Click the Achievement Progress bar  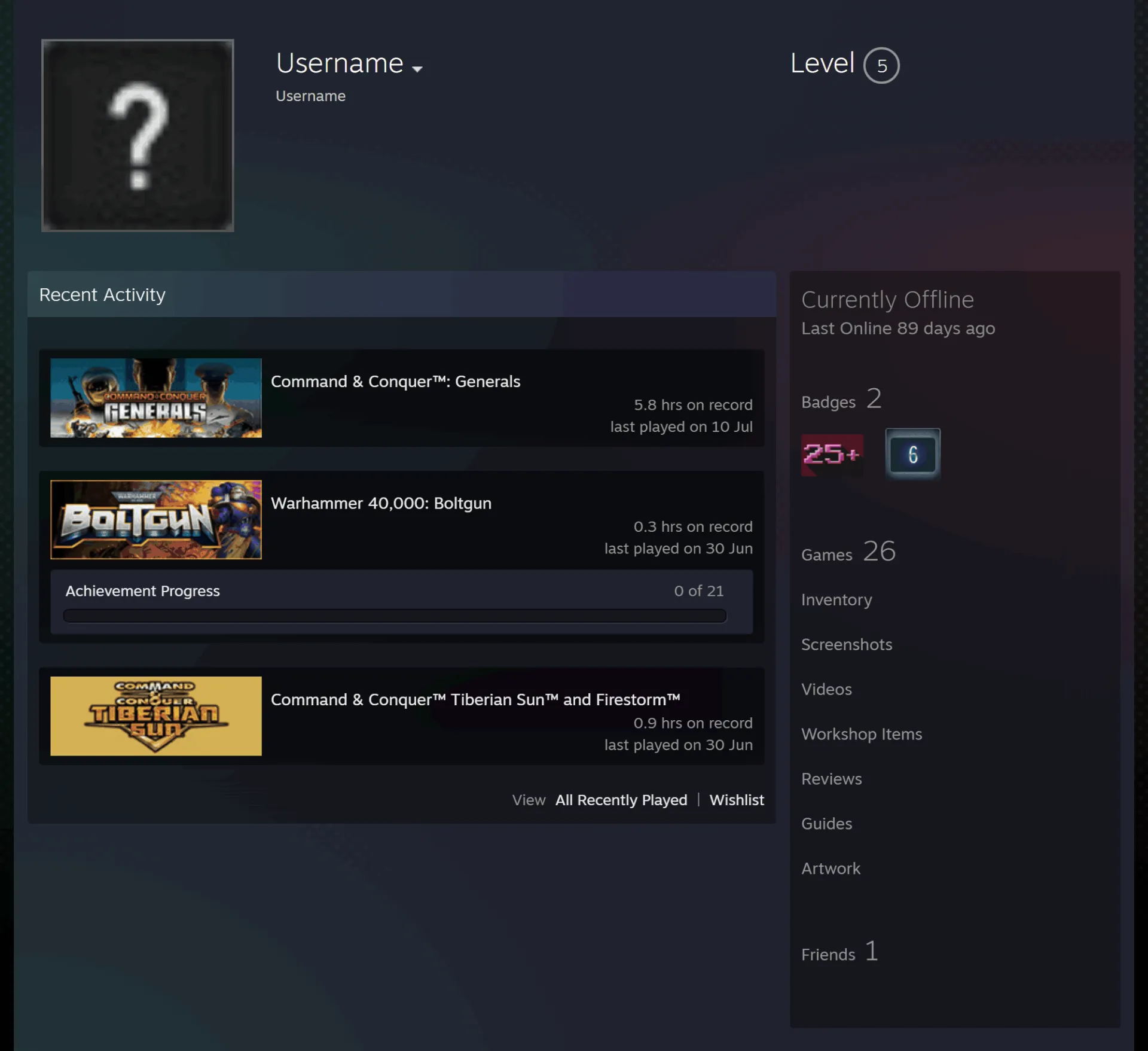[395, 616]
